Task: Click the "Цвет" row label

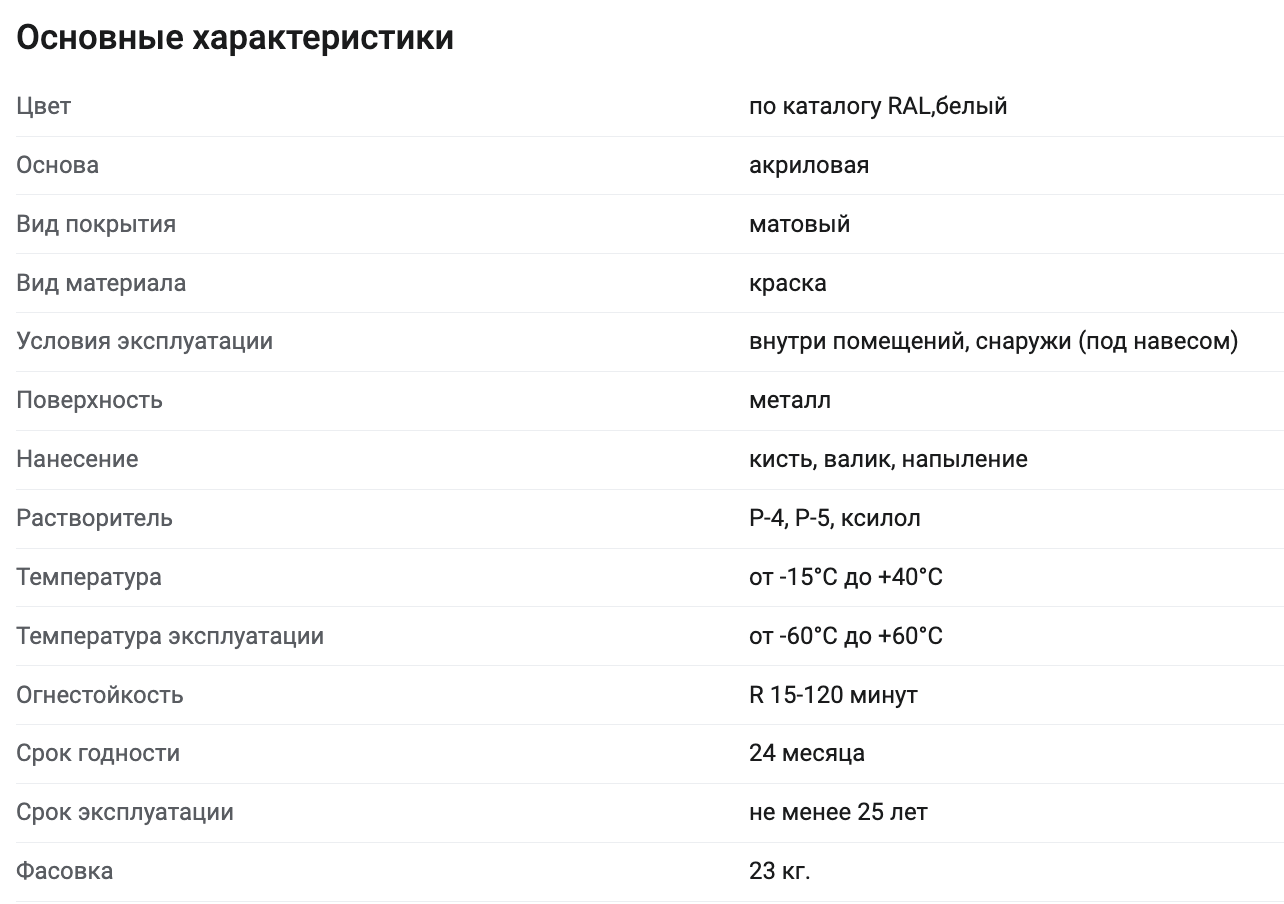Action: pos(44,106)
